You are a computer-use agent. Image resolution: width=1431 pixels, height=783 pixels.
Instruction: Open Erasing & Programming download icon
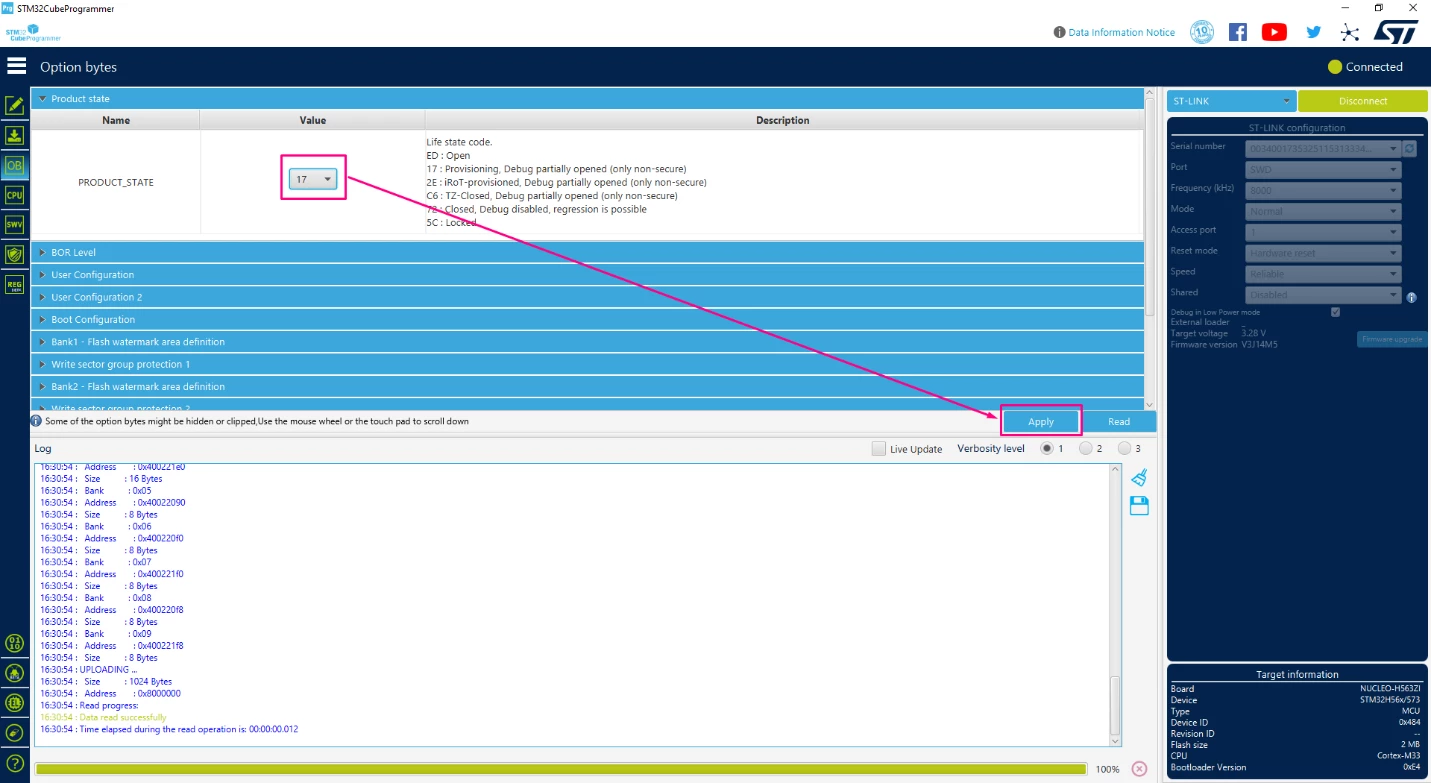[15, 136]
